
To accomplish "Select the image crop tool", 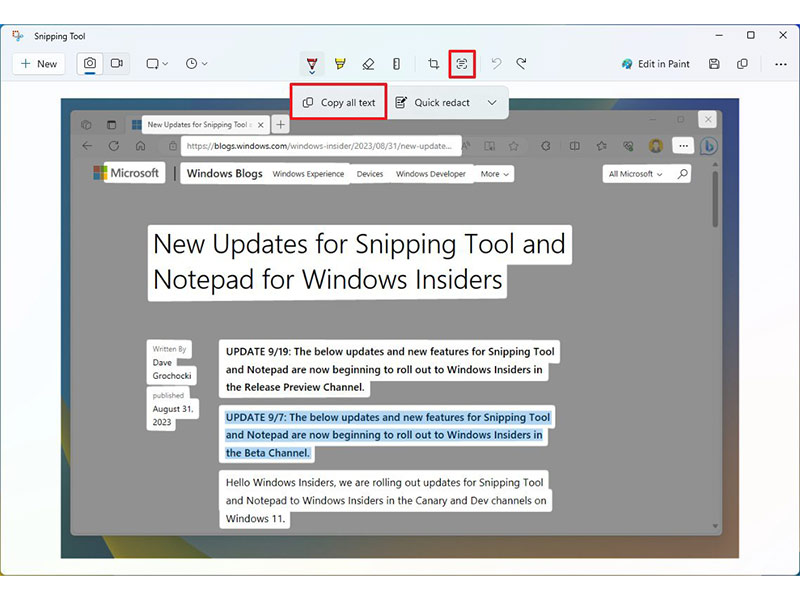I will [x=434, y=64].
